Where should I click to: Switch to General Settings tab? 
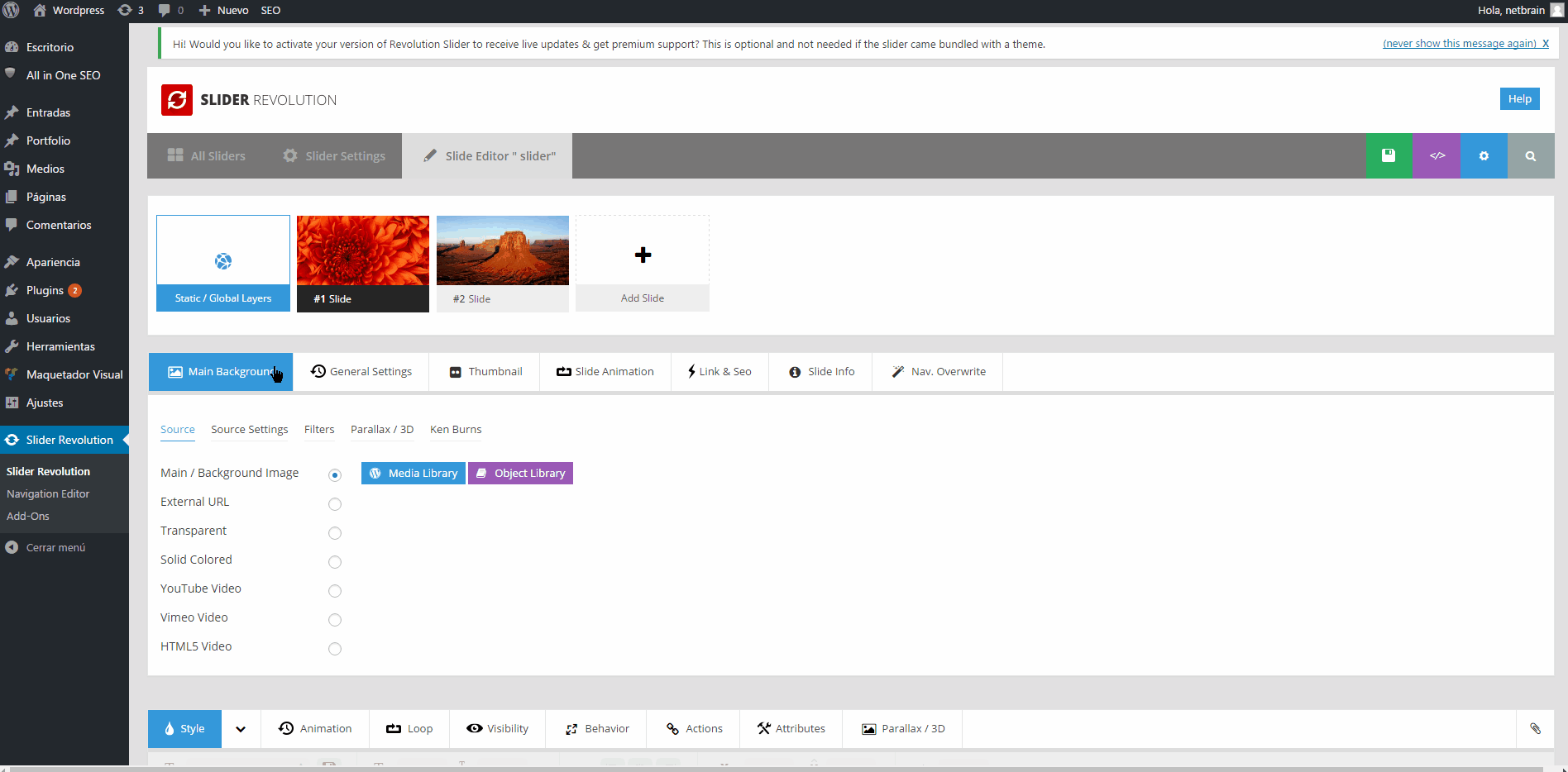click(x=361, y=372)
